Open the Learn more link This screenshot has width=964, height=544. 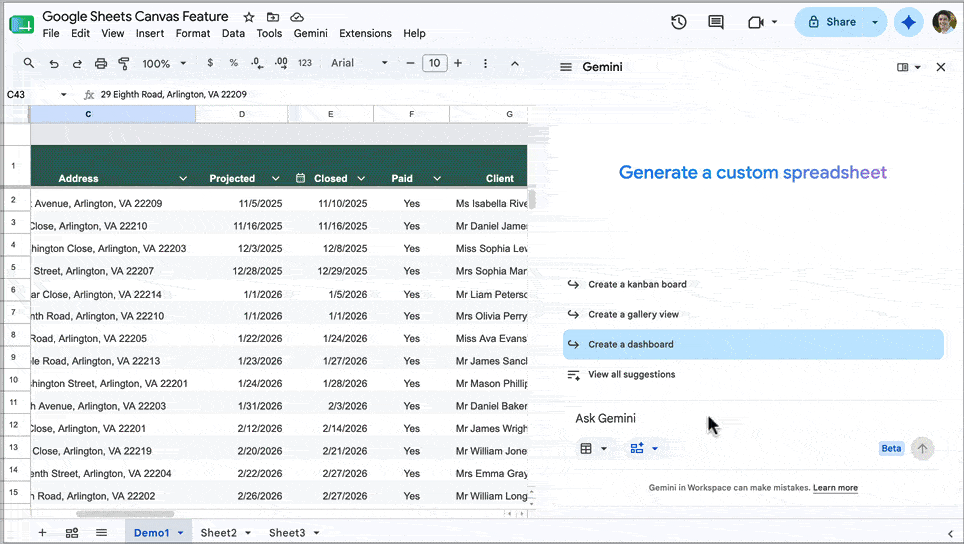(835, 488)
